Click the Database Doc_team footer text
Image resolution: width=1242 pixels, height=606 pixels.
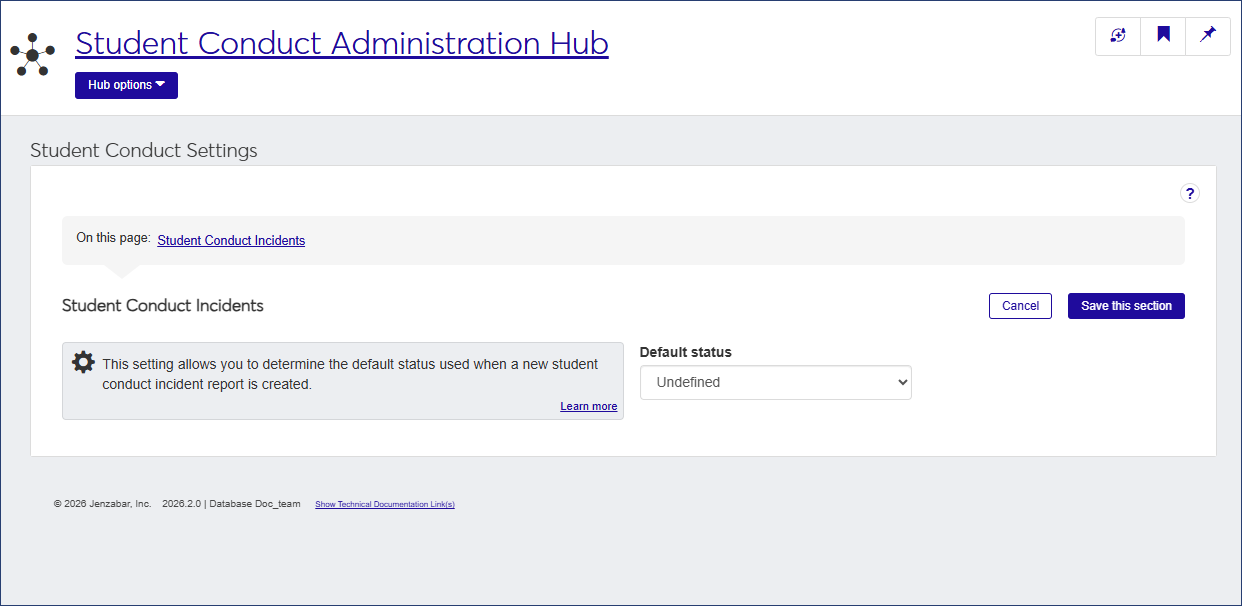[255, 504]
